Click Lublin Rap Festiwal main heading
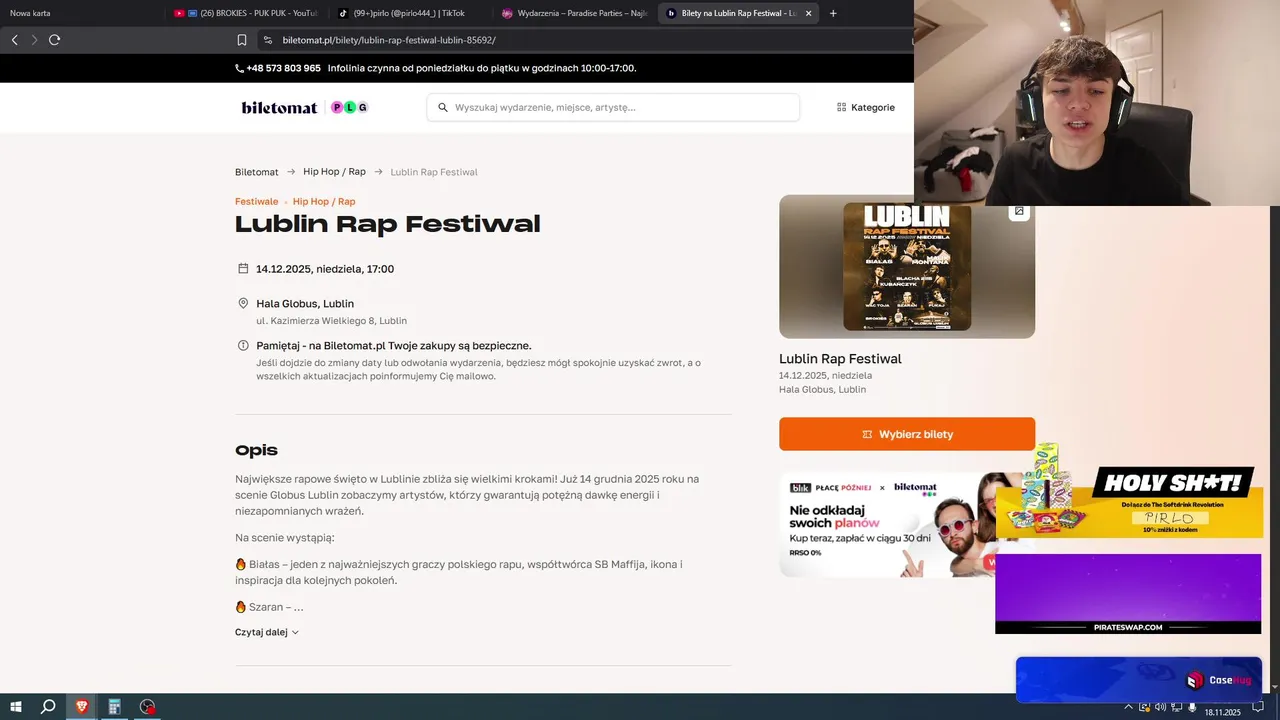 (x=387, y=224)
